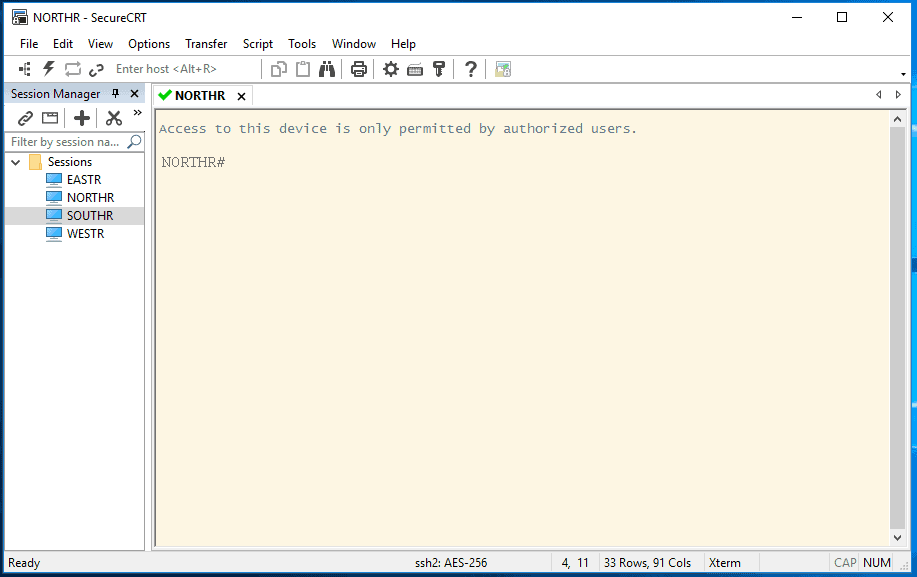Open the Keymap Editor keyboard icon

[x=415, y=70]
